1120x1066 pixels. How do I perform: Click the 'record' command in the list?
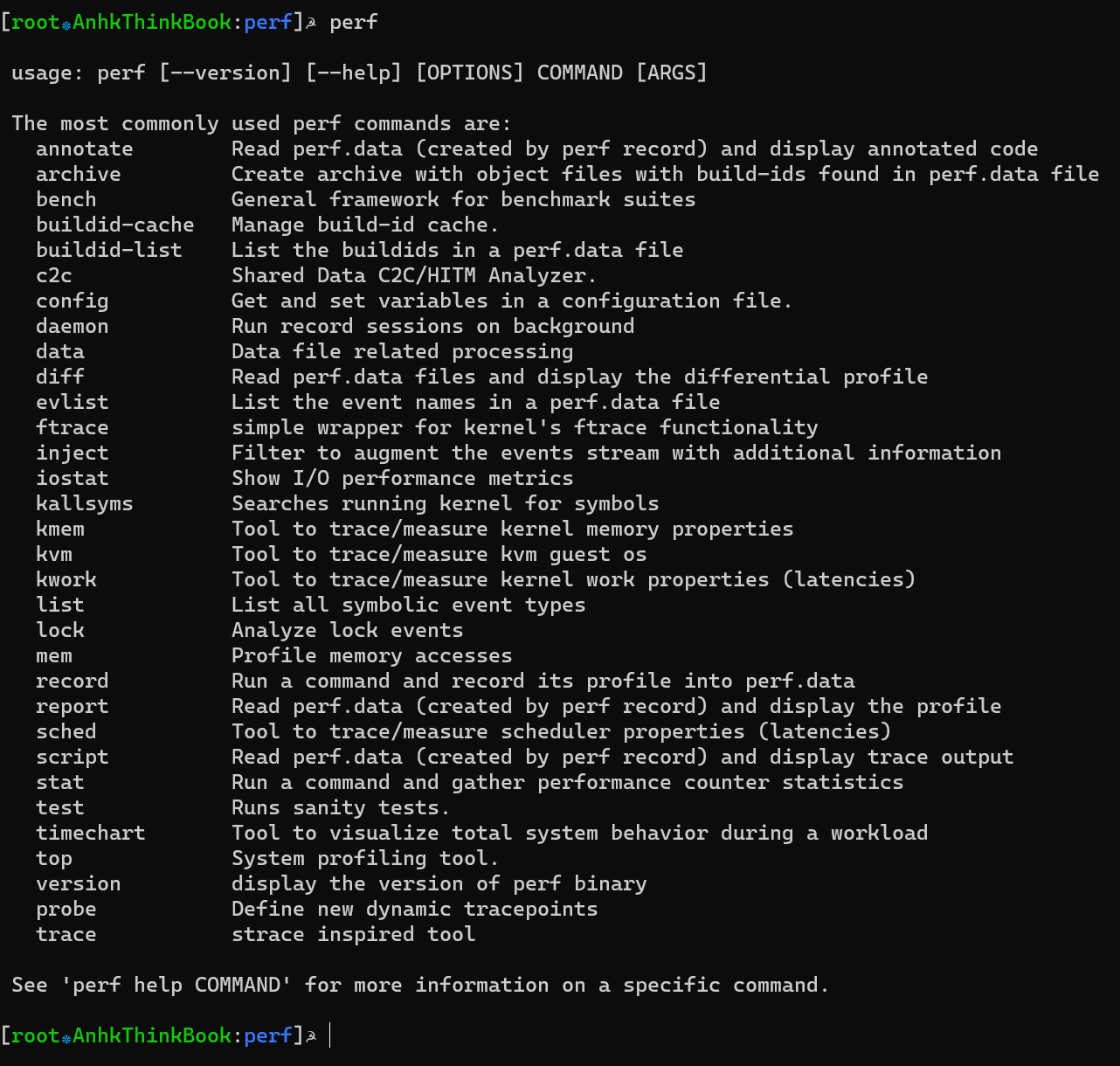73,682
